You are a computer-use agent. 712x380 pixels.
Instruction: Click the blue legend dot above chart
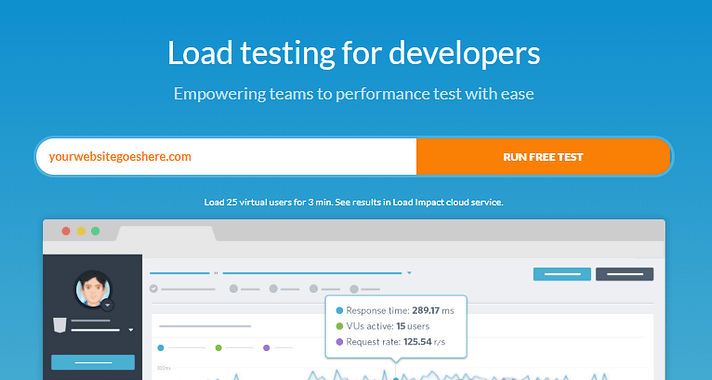[160, 348]
